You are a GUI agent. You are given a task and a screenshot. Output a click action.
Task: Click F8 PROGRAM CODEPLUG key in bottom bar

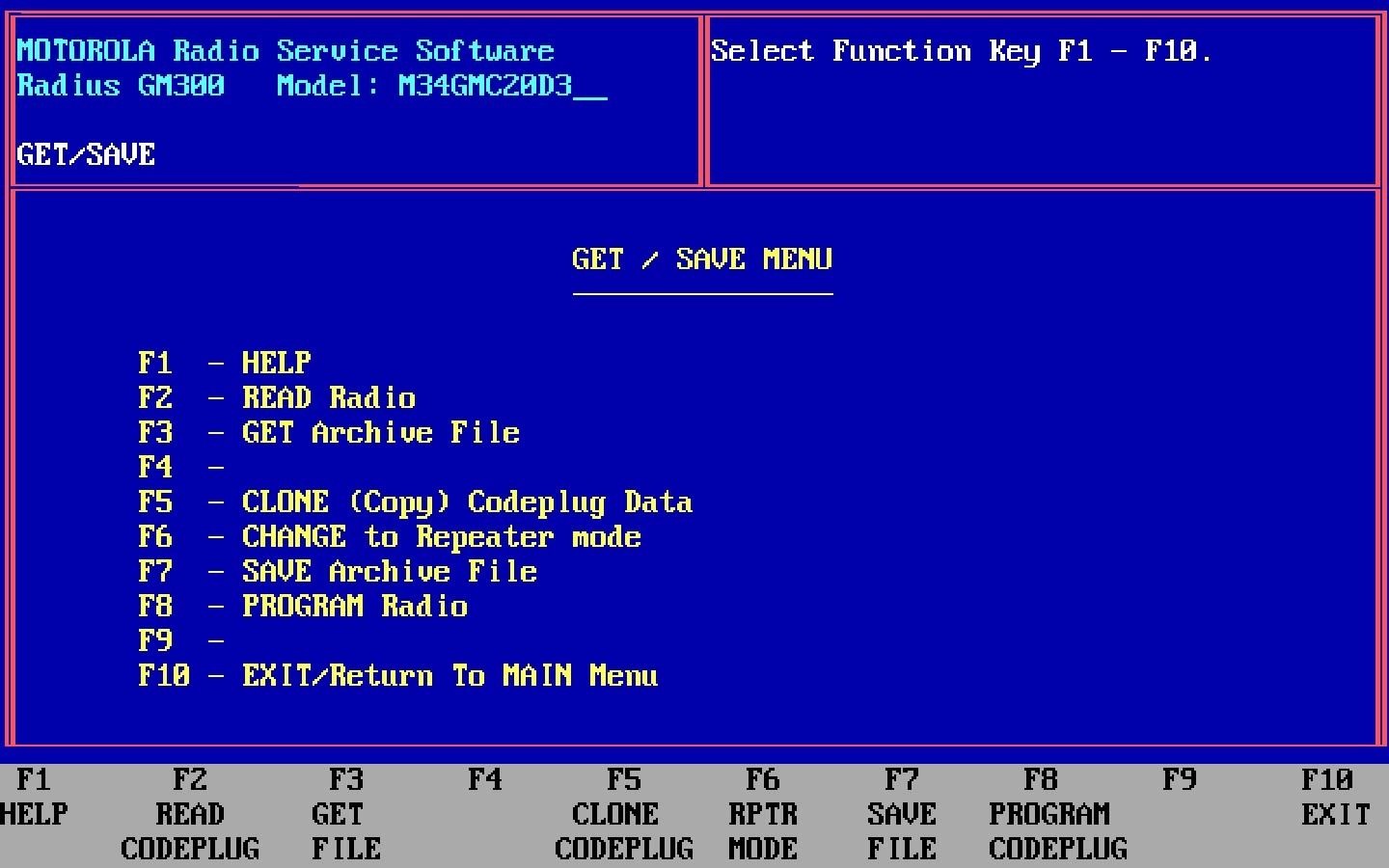click(x=1058, y=814)
